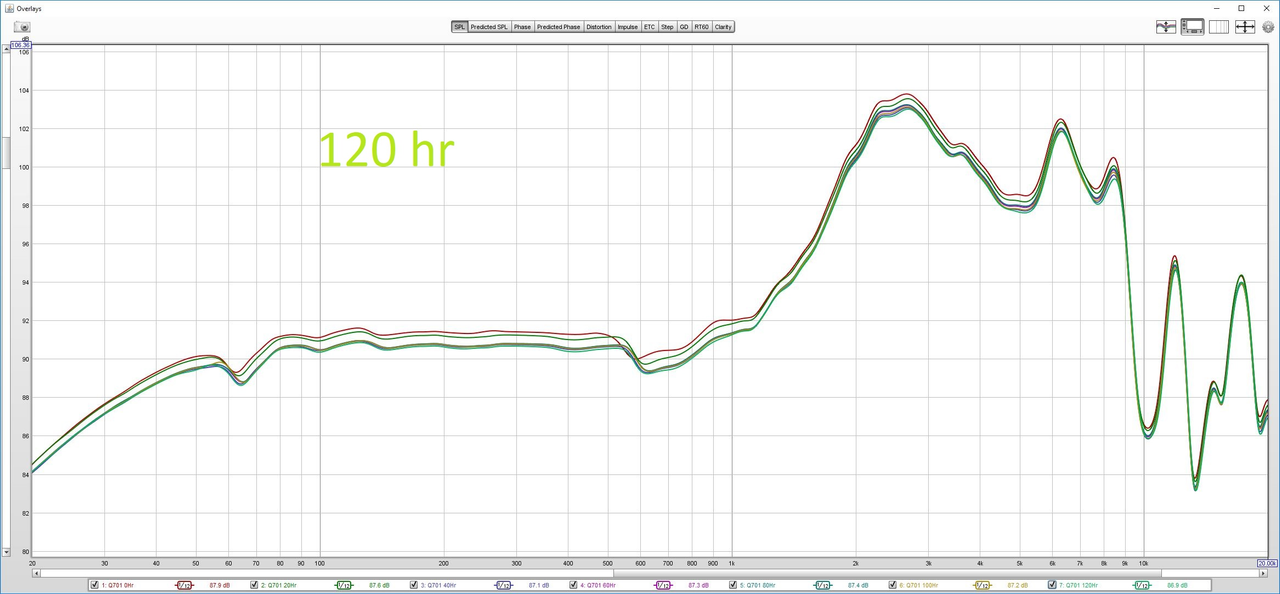Click the frequency axis grid icon

pyautogui.click(x=1218, y=27)
